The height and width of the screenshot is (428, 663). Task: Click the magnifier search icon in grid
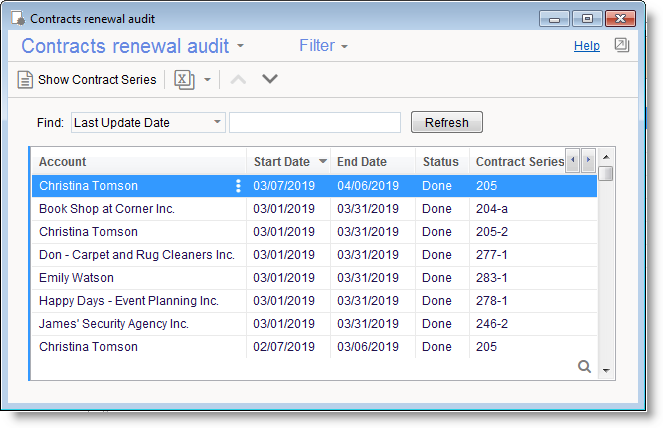585,367
